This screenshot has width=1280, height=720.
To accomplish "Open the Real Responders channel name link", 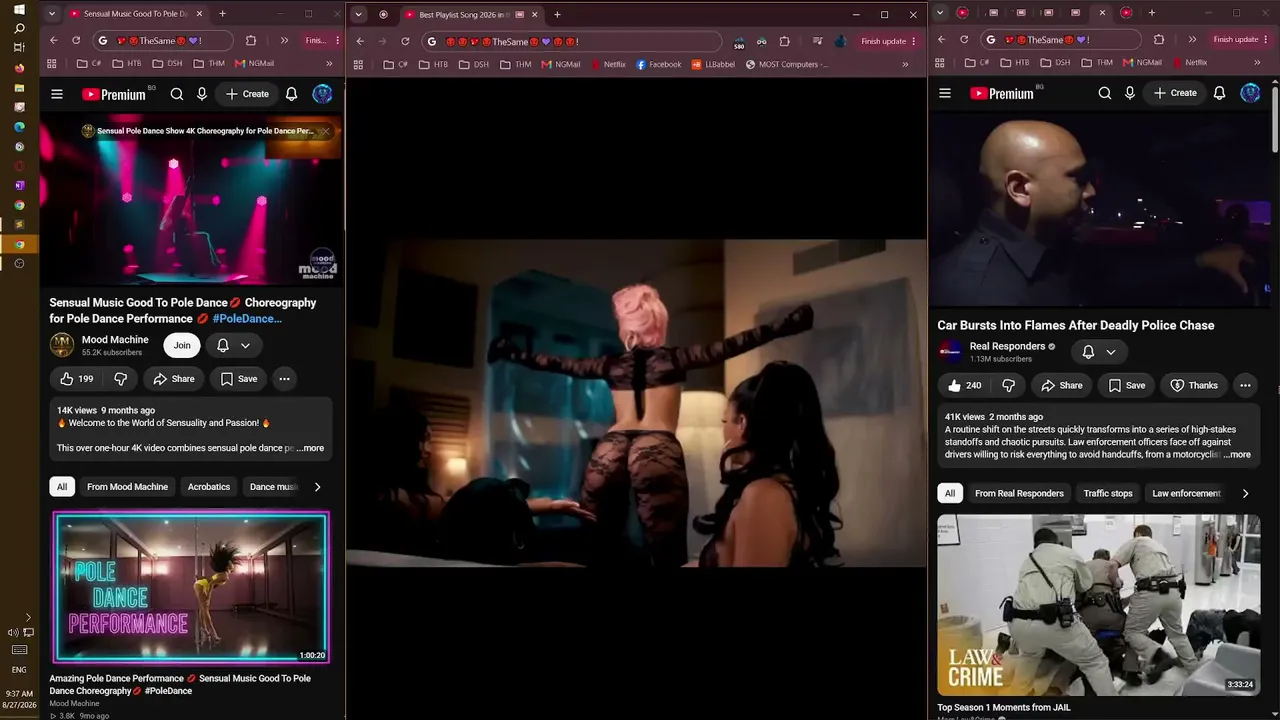I will coord(1007,346).
